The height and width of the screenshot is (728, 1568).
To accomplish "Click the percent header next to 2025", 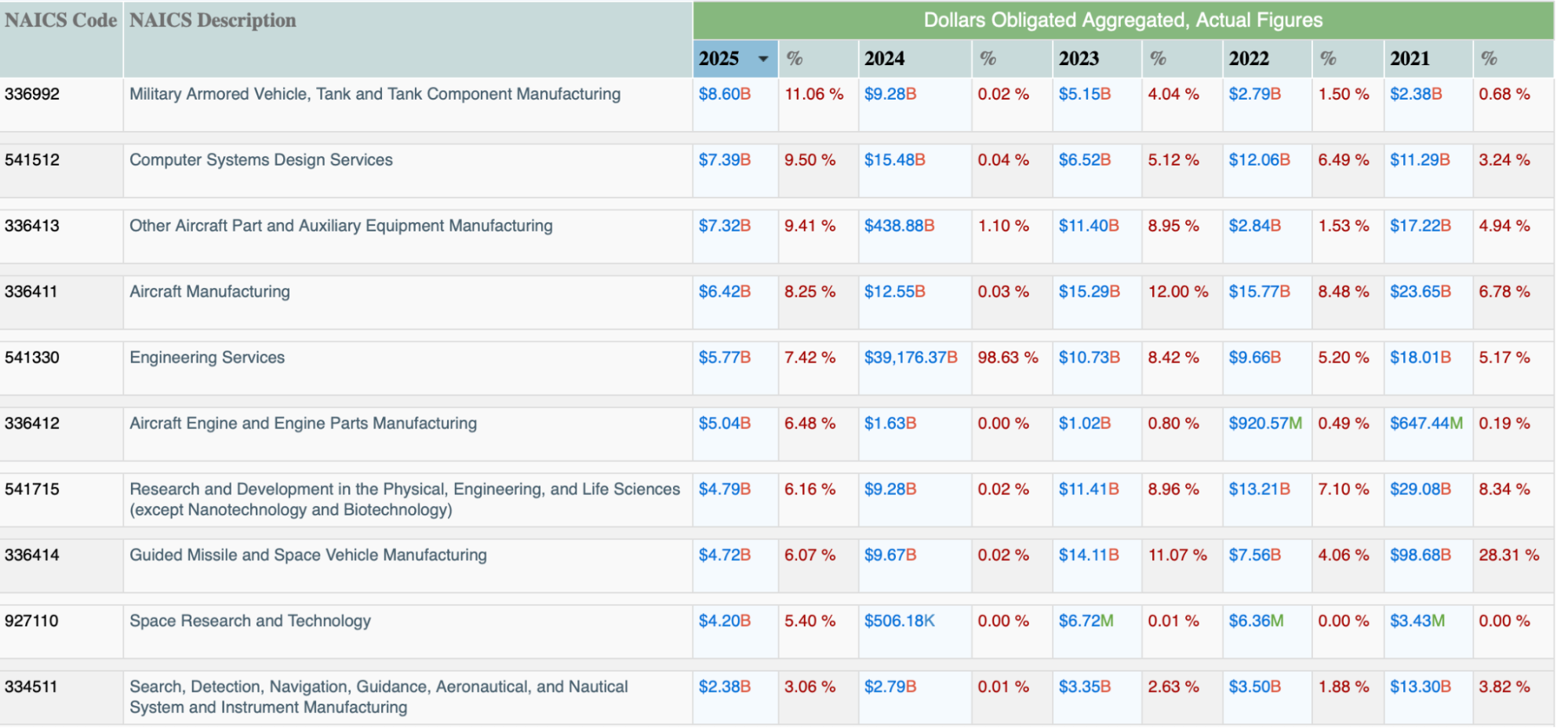I will pos(795,59).
